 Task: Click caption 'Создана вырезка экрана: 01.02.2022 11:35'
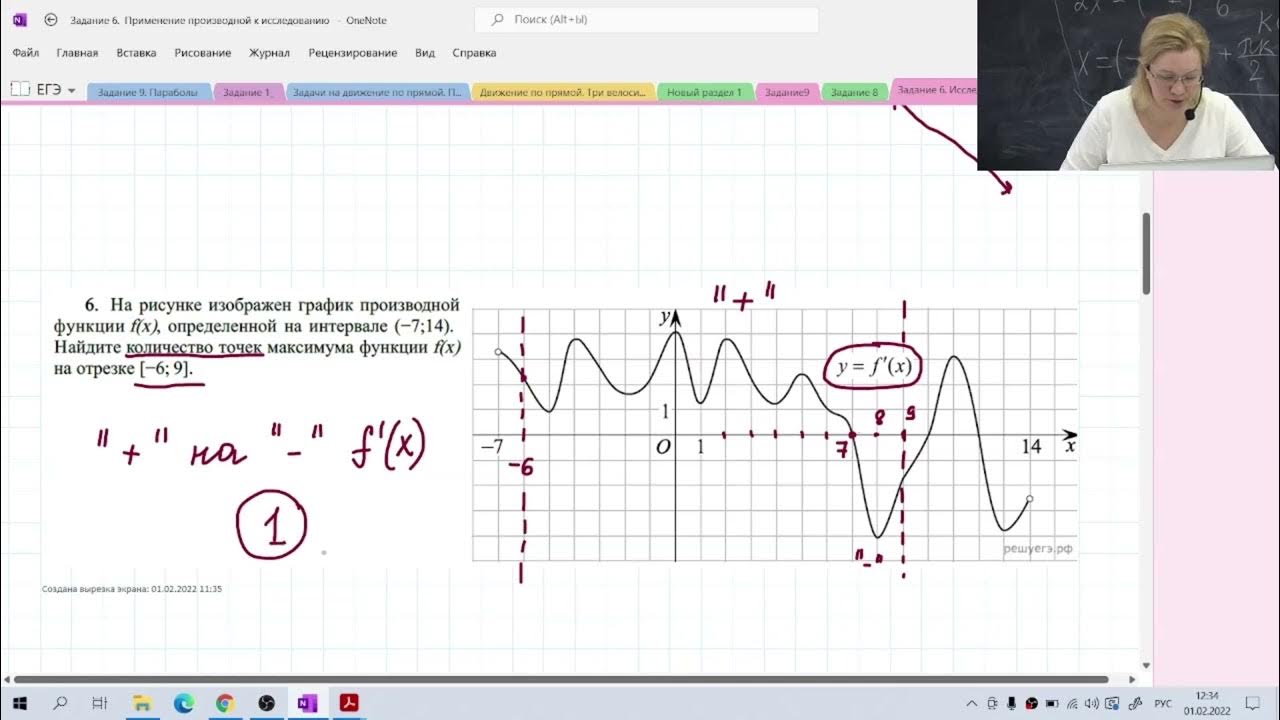pyautogui.click(x=132, y=589)
